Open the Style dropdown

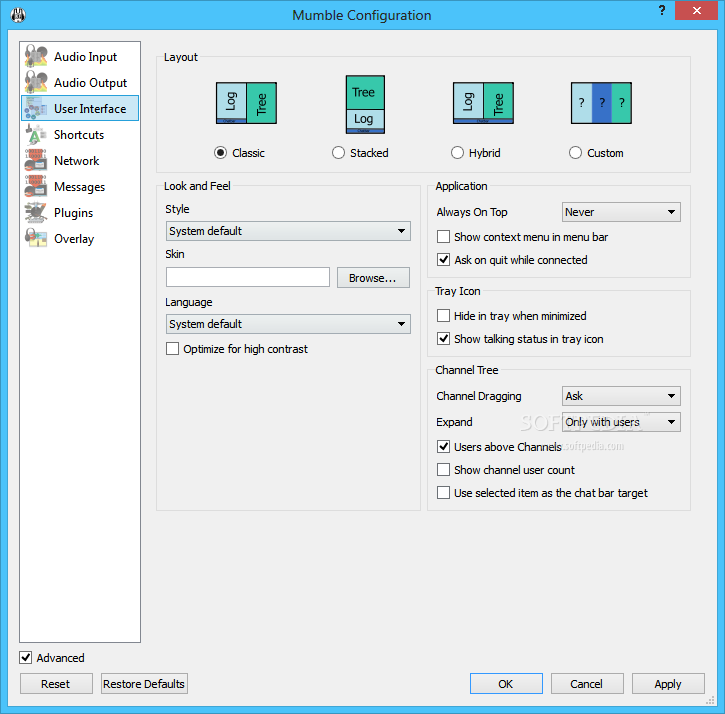(288, 231)
